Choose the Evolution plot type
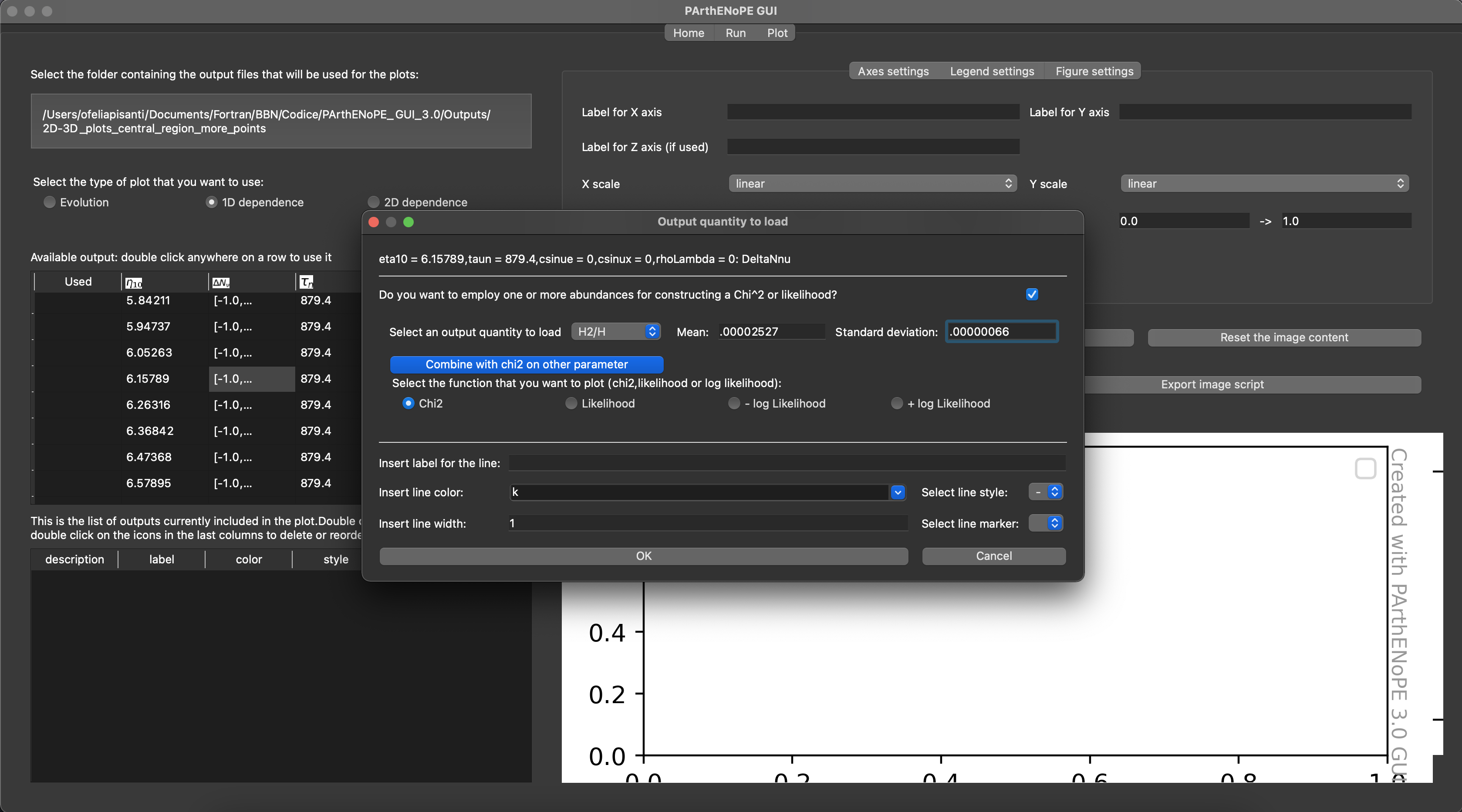1462x812 pixels. coord(49,202)
